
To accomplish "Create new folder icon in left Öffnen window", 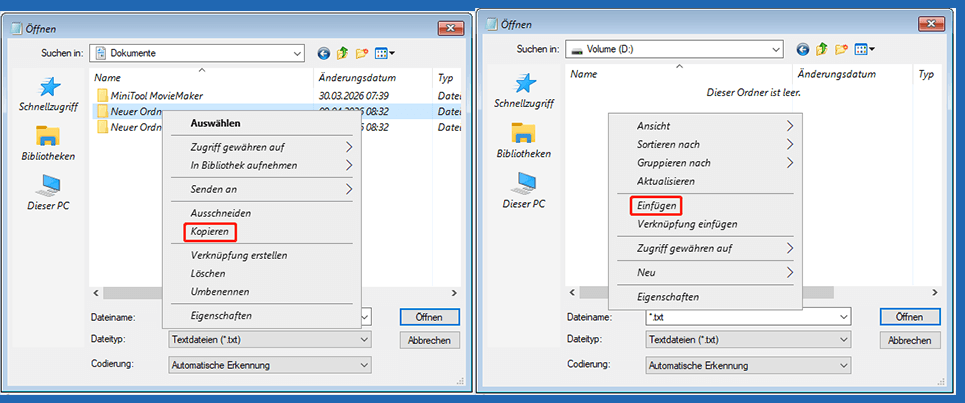I will point(361,54).
